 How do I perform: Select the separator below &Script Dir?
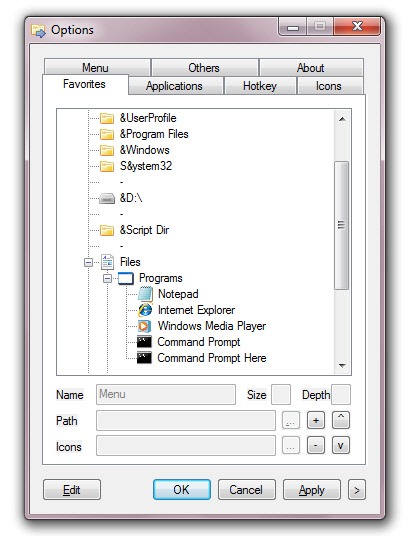(121, 246)
